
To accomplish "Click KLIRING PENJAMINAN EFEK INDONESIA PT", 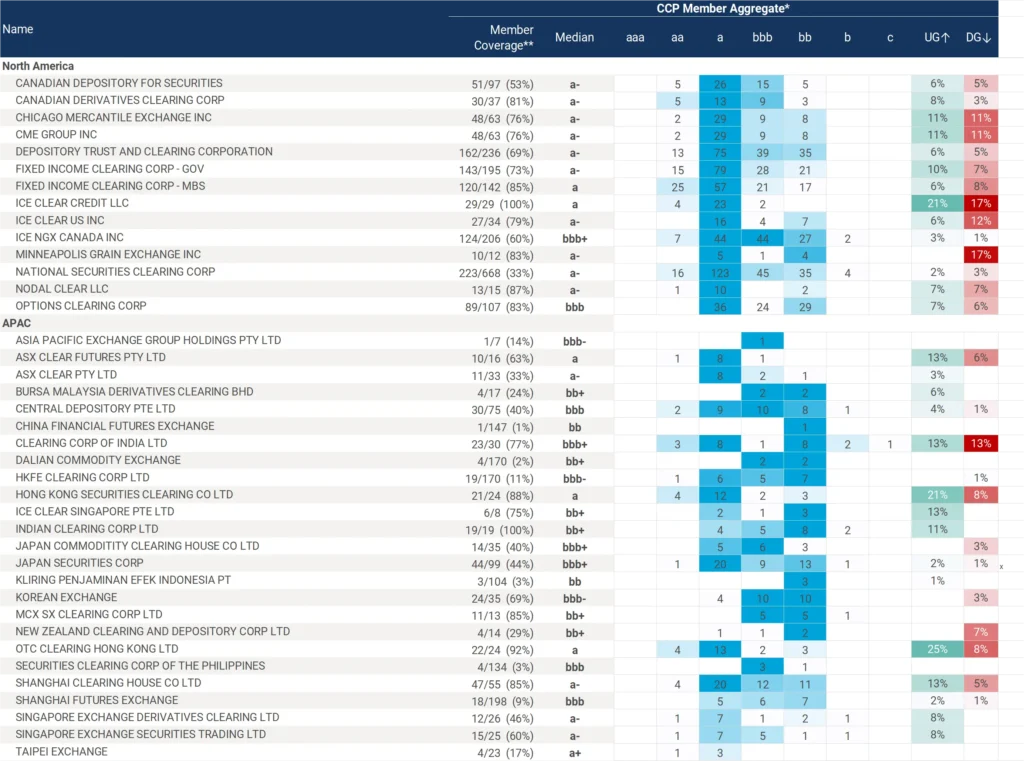I will click(x=123, y=580).
